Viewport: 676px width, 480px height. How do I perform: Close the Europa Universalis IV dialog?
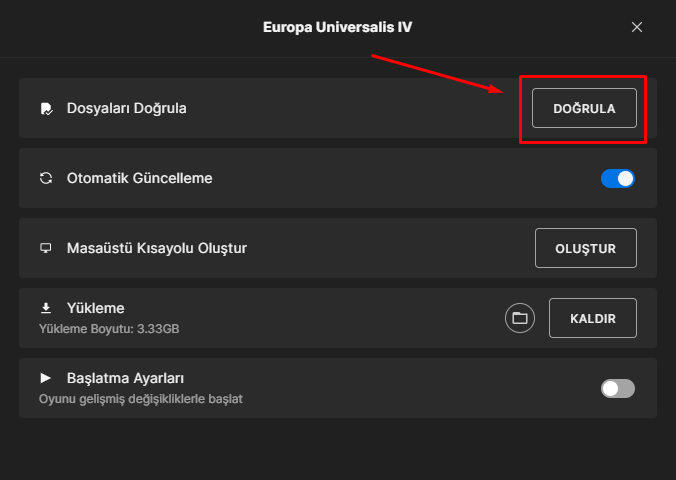pyautogui.click(x=637, y=27)
